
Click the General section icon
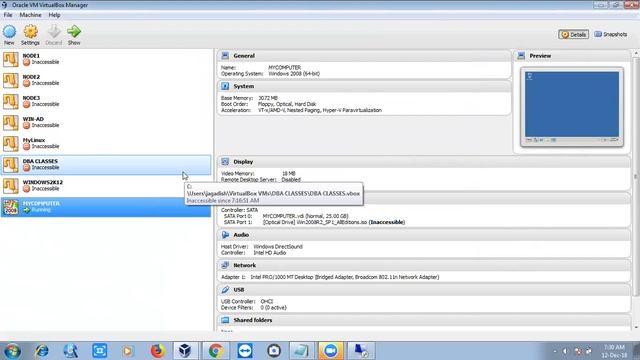[x=225, y=56]
